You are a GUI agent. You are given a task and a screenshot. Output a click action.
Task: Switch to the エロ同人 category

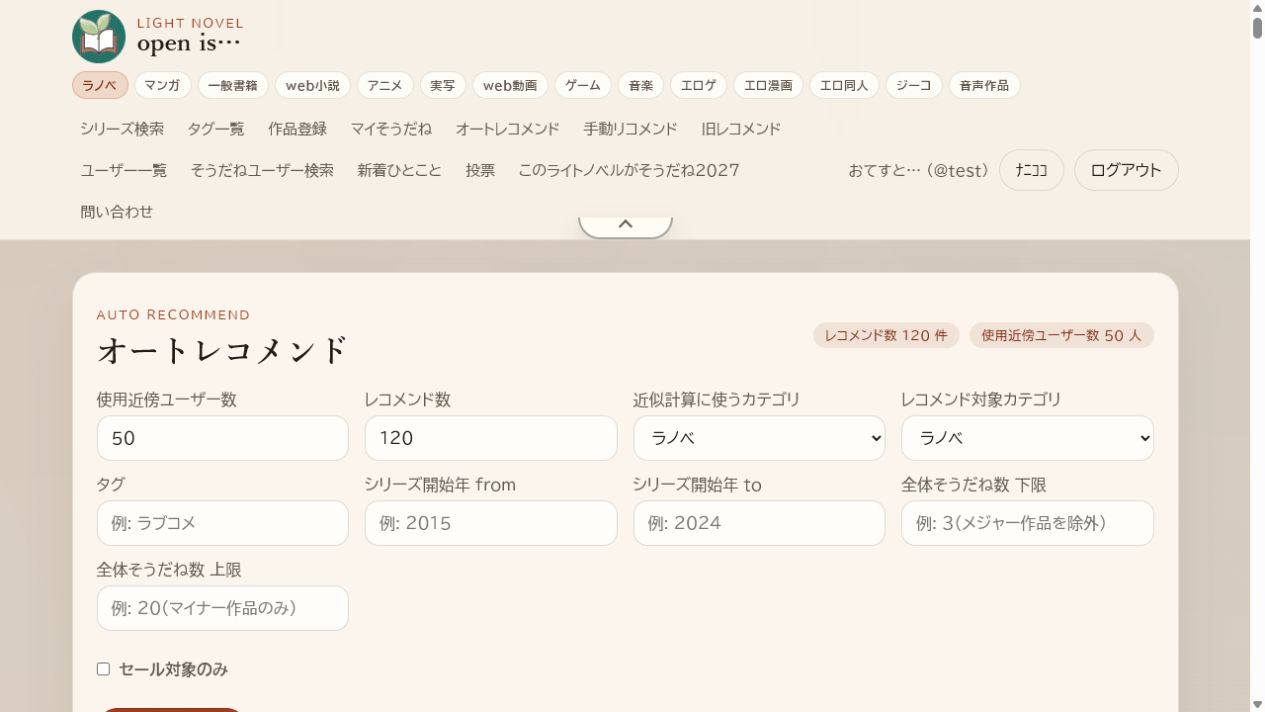click(844, 85)
